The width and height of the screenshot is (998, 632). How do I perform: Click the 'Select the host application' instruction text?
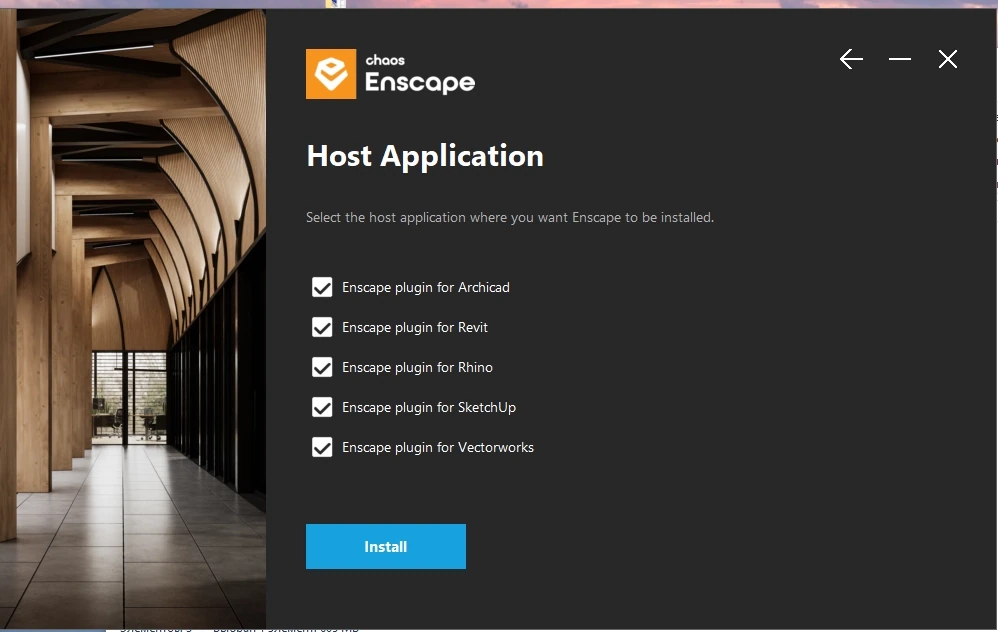510,218
